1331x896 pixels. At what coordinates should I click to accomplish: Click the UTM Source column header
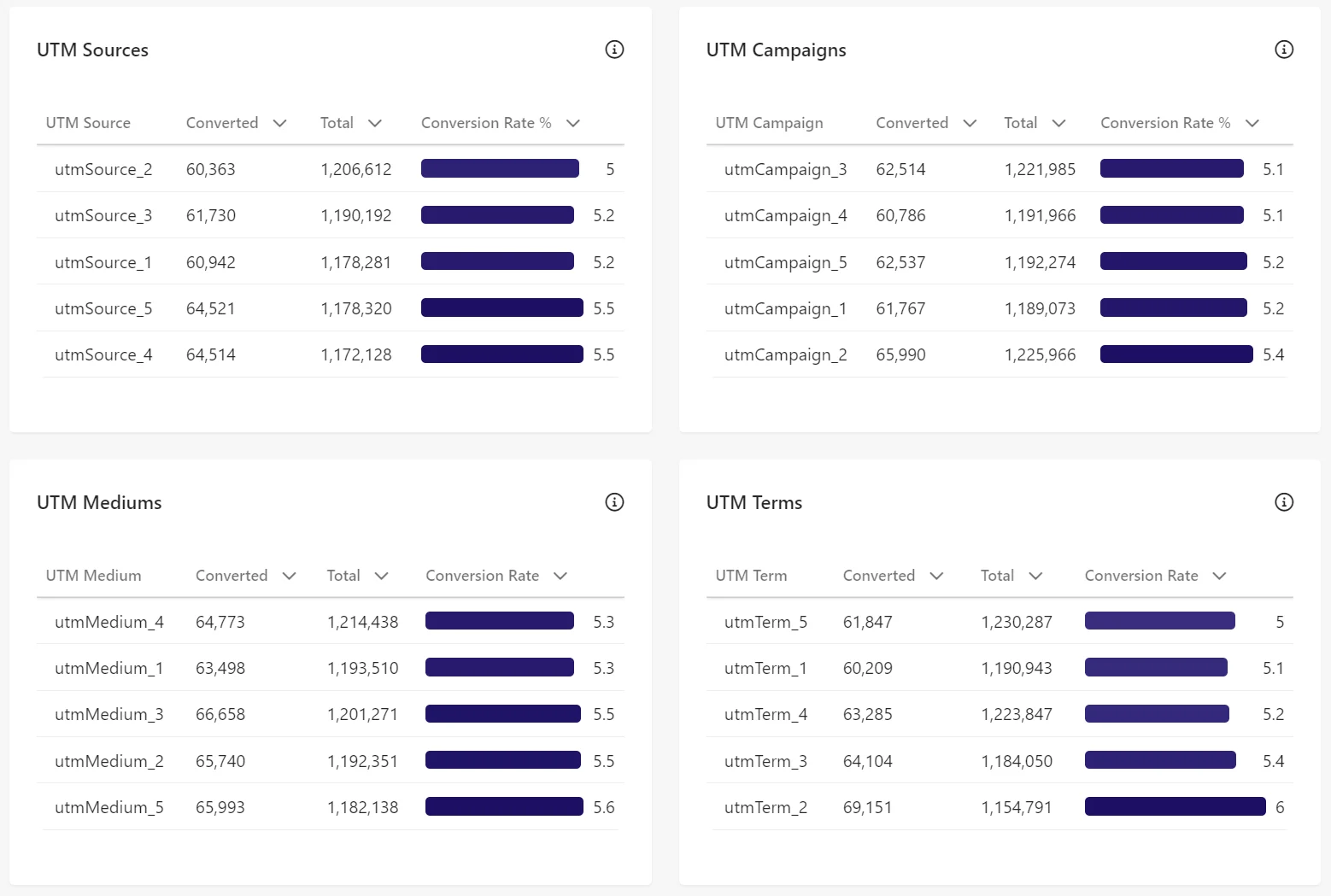pos(88,123)
